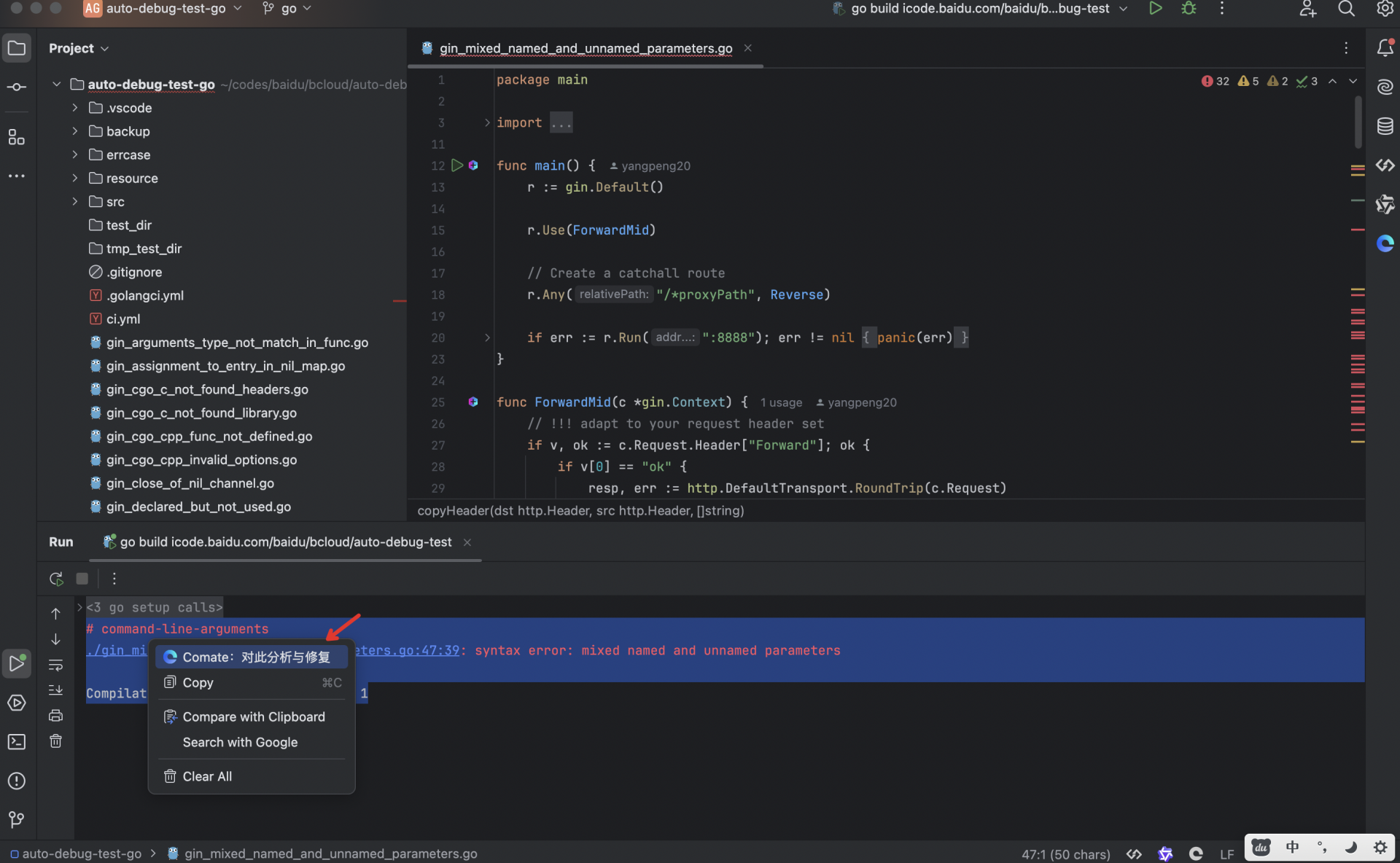Viewport: 1400px width, 863px height.
Task: Click the run gutter icon beside func main
Action: 456,165
